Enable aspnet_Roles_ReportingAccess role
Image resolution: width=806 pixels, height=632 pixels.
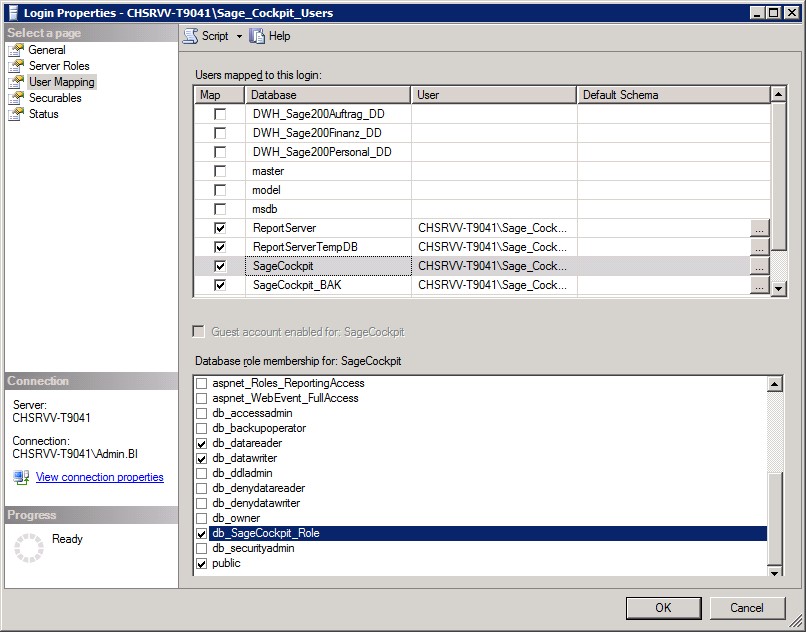pos(202,384)
